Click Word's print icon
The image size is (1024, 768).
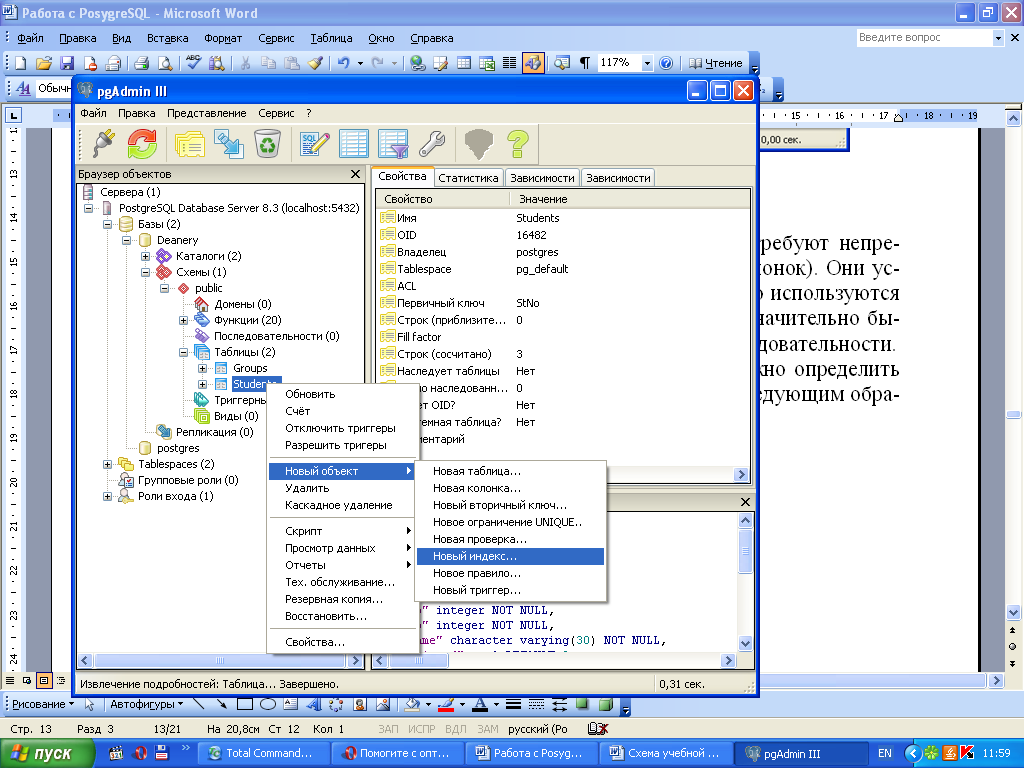[x=141, y=63]
